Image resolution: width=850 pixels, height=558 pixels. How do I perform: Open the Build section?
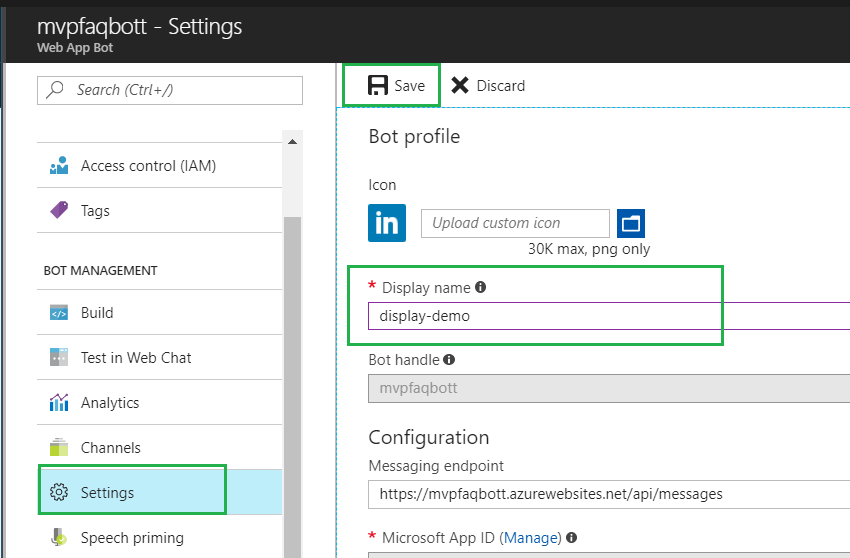click(x=96, y=313)
